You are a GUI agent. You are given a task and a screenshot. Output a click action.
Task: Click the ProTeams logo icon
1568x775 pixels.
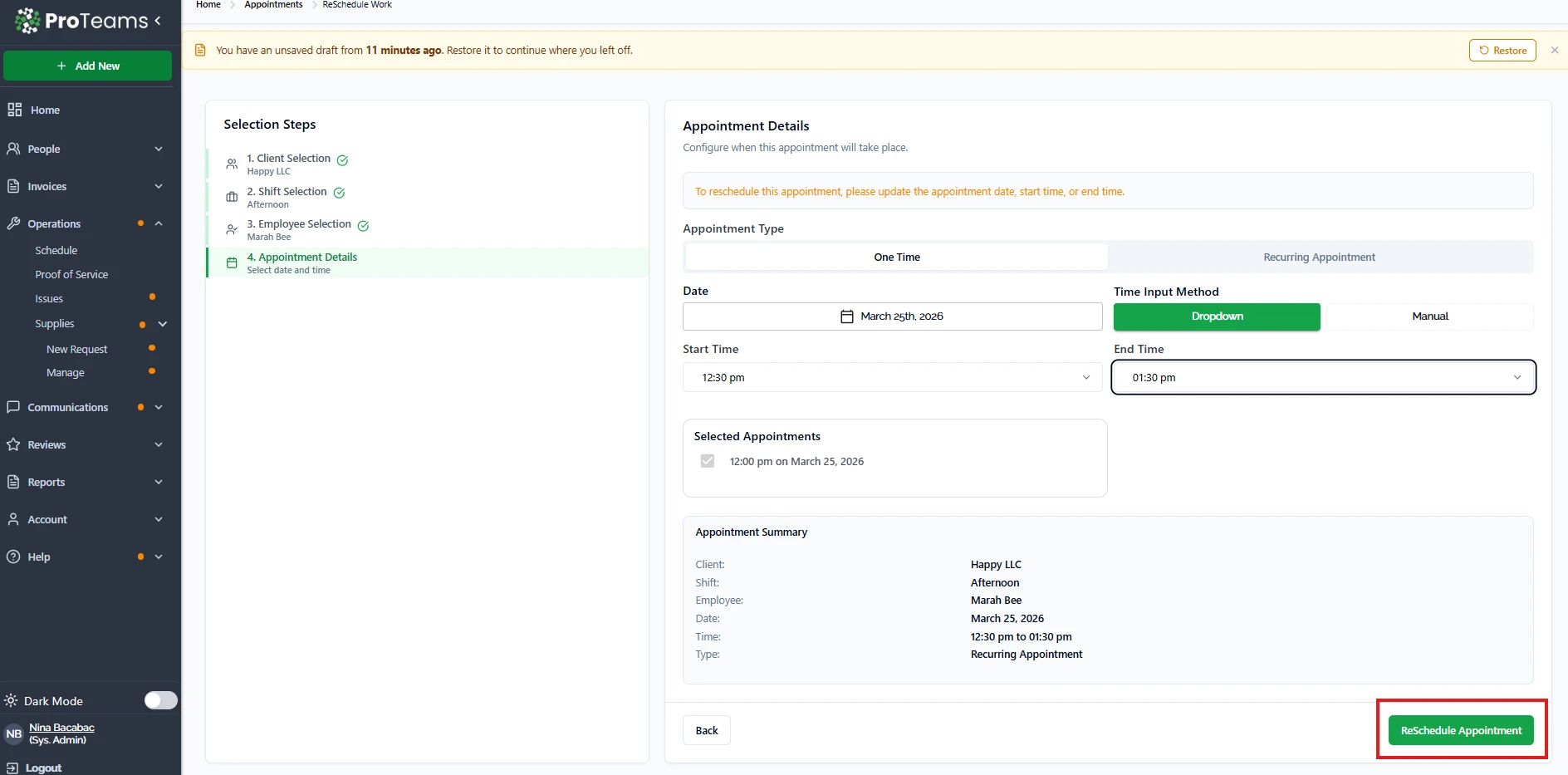click(x=27, y=21)
